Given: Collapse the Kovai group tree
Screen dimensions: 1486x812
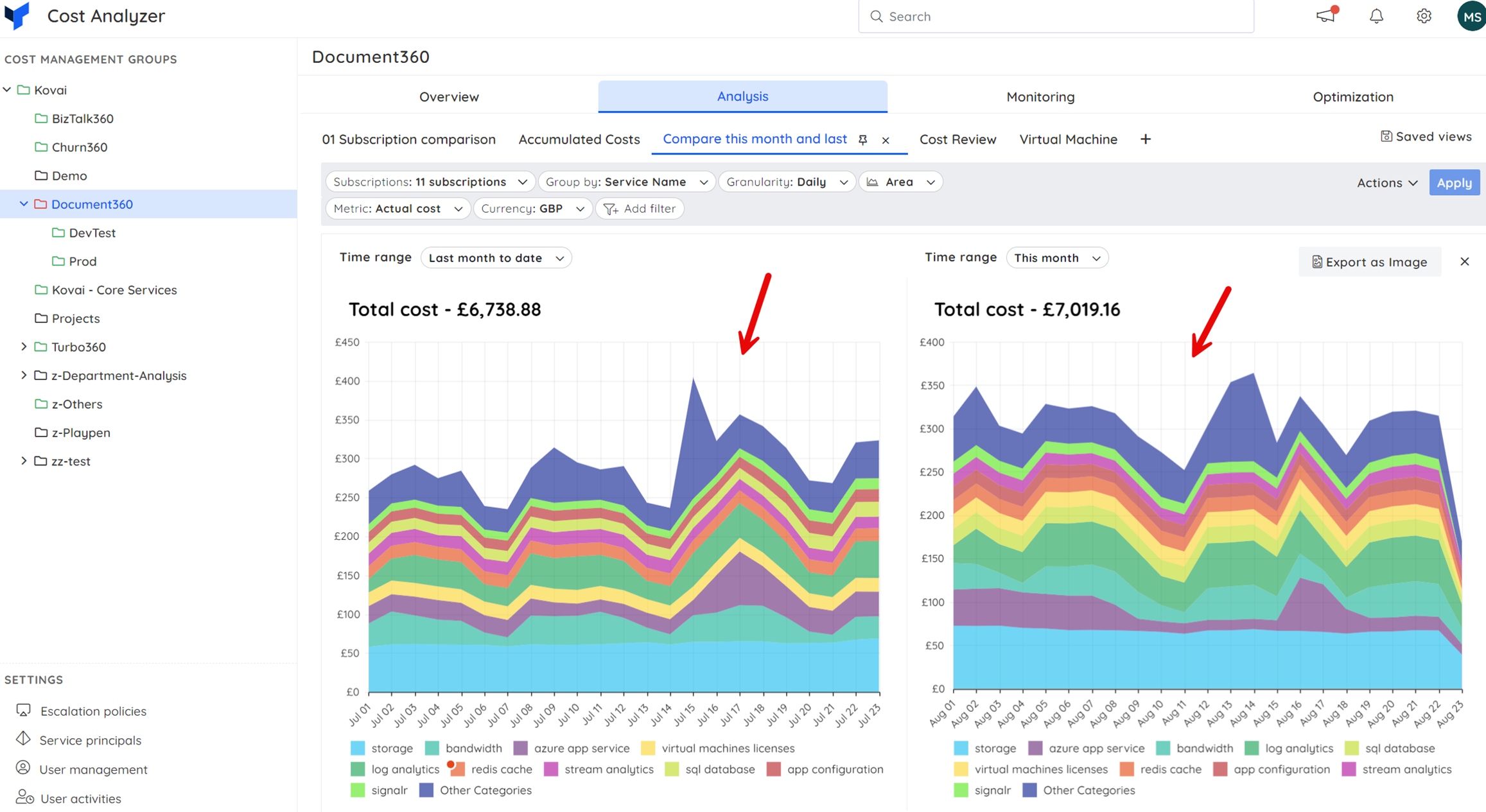Looking at the screenshot, I should (7, 90).
